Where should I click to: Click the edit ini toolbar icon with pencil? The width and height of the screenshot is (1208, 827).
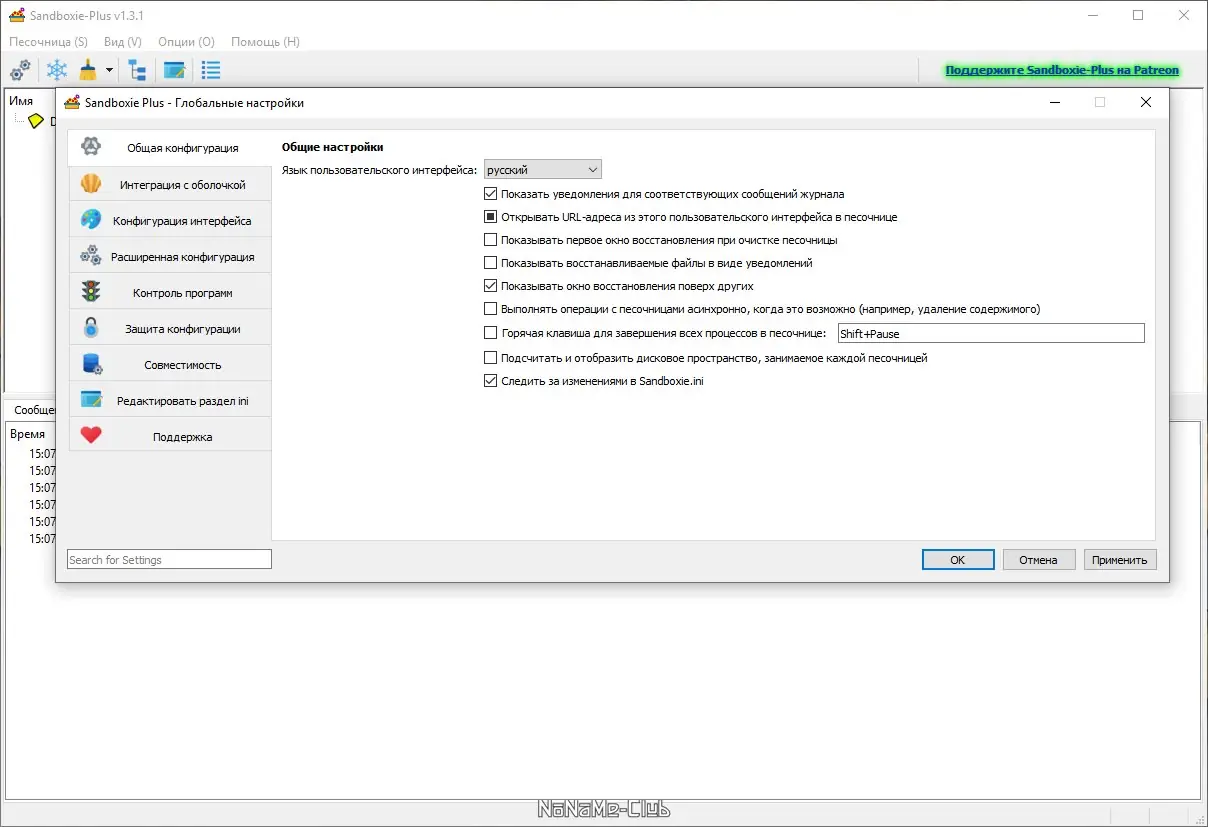point(174,70)
